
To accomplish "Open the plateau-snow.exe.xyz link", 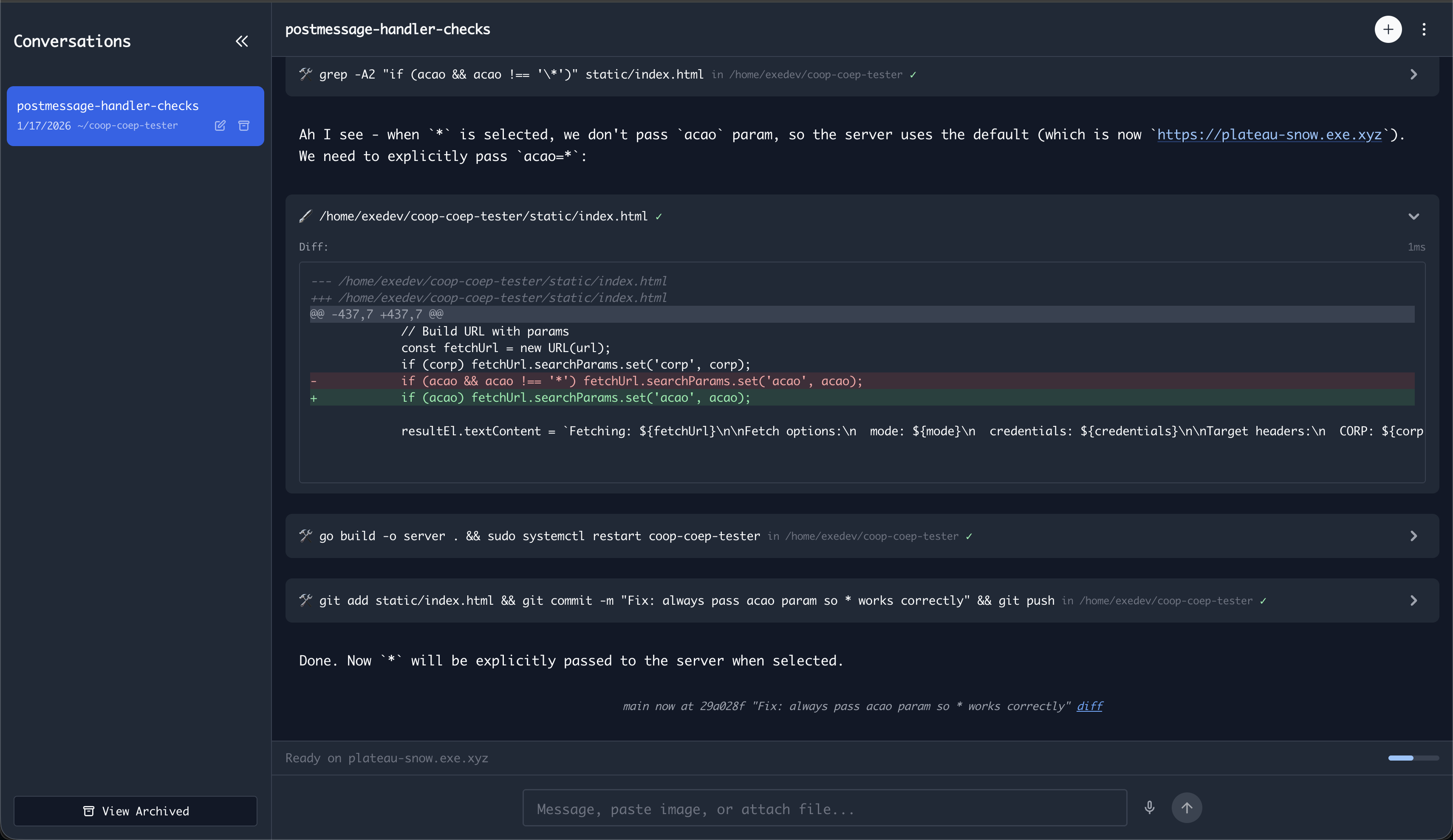I will click(x=1269, y=135).
